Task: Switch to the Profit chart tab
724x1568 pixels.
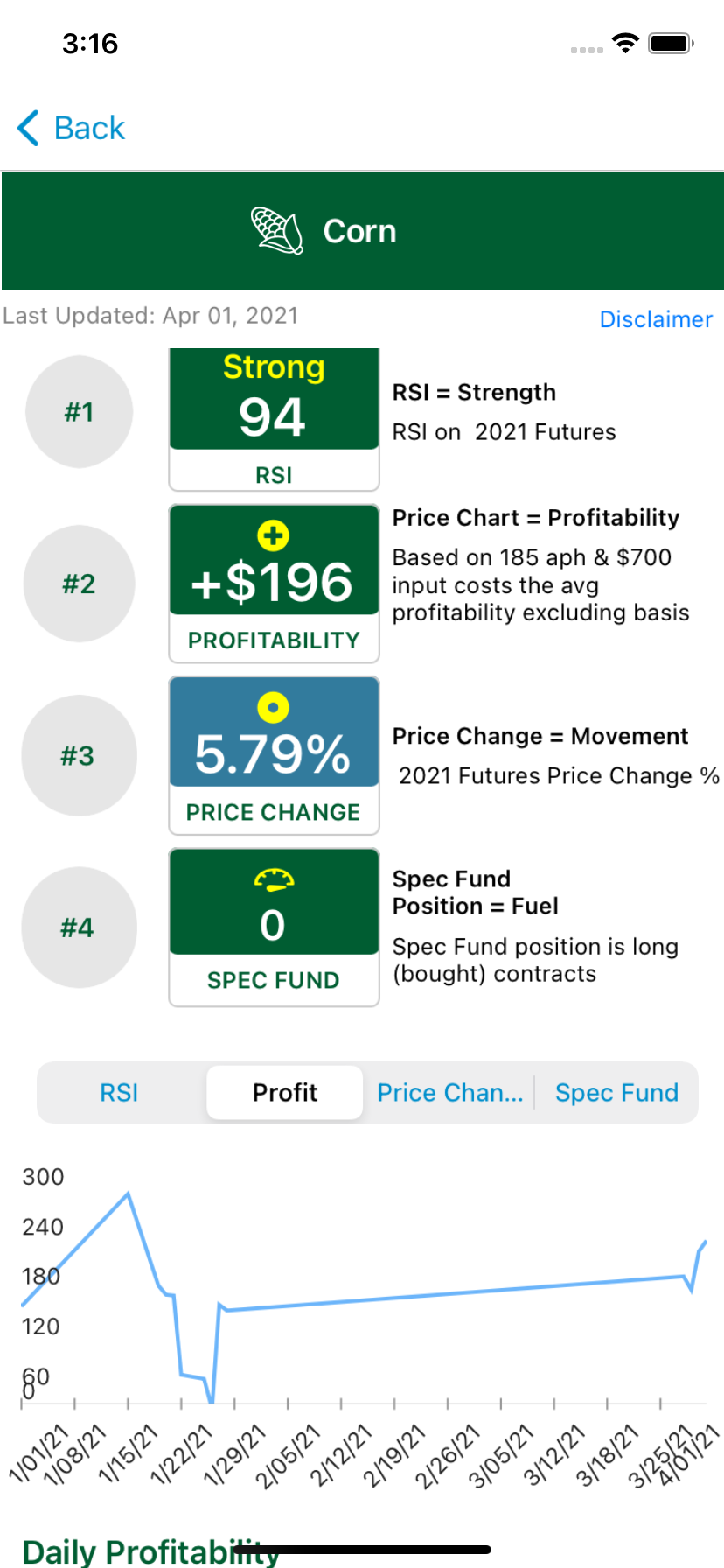Action: click(285, 1093)
